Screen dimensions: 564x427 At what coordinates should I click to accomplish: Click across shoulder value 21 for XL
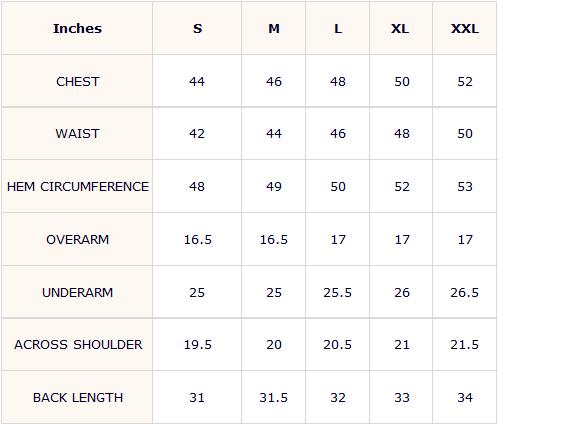[402, 345]
